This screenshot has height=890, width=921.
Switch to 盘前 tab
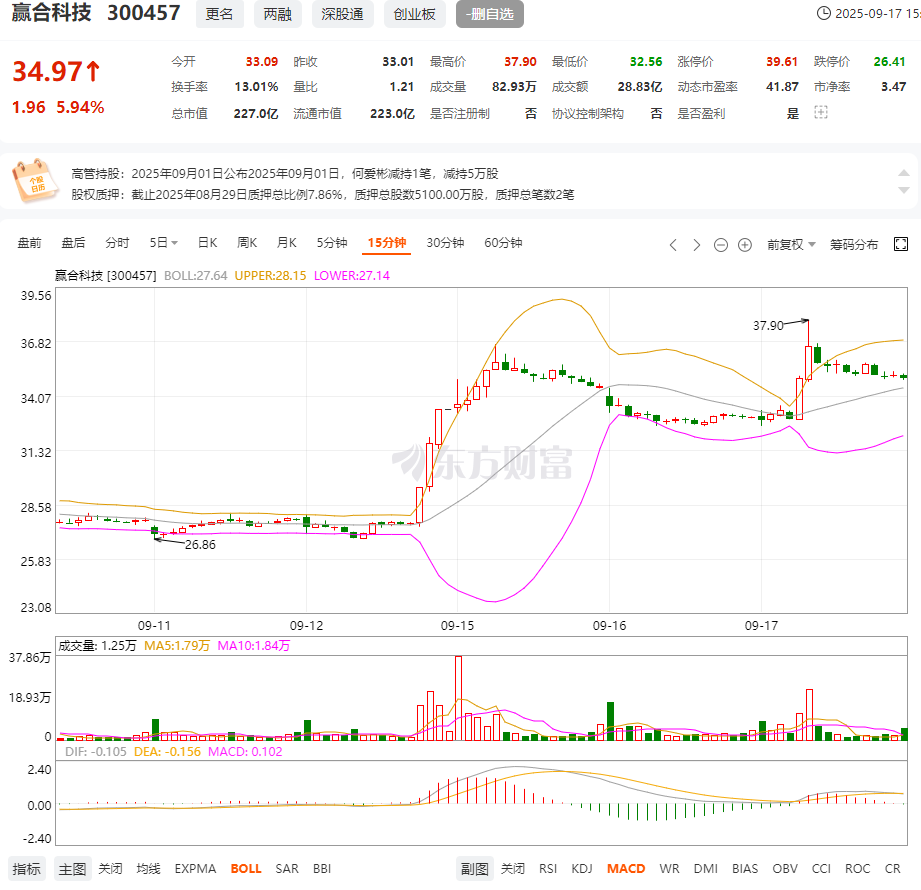point(29,243)
